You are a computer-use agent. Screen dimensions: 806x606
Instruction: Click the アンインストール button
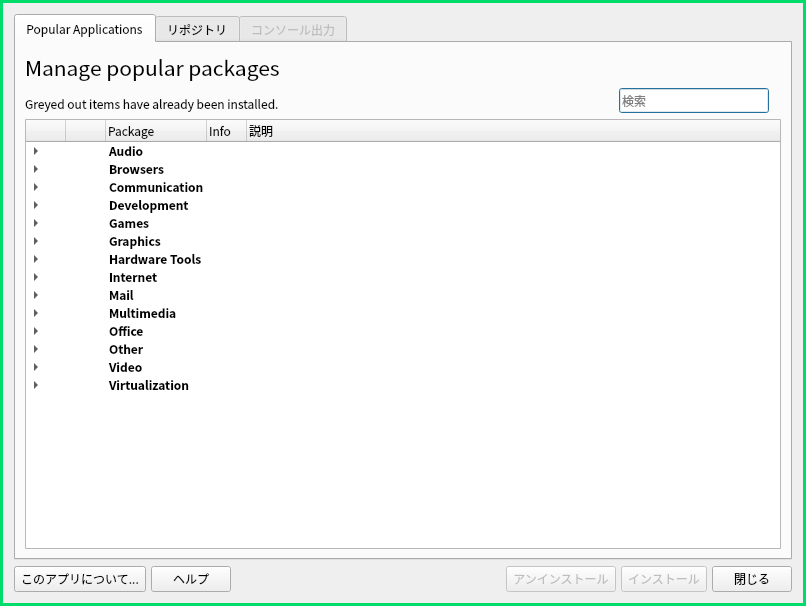[x=561, y=579]
